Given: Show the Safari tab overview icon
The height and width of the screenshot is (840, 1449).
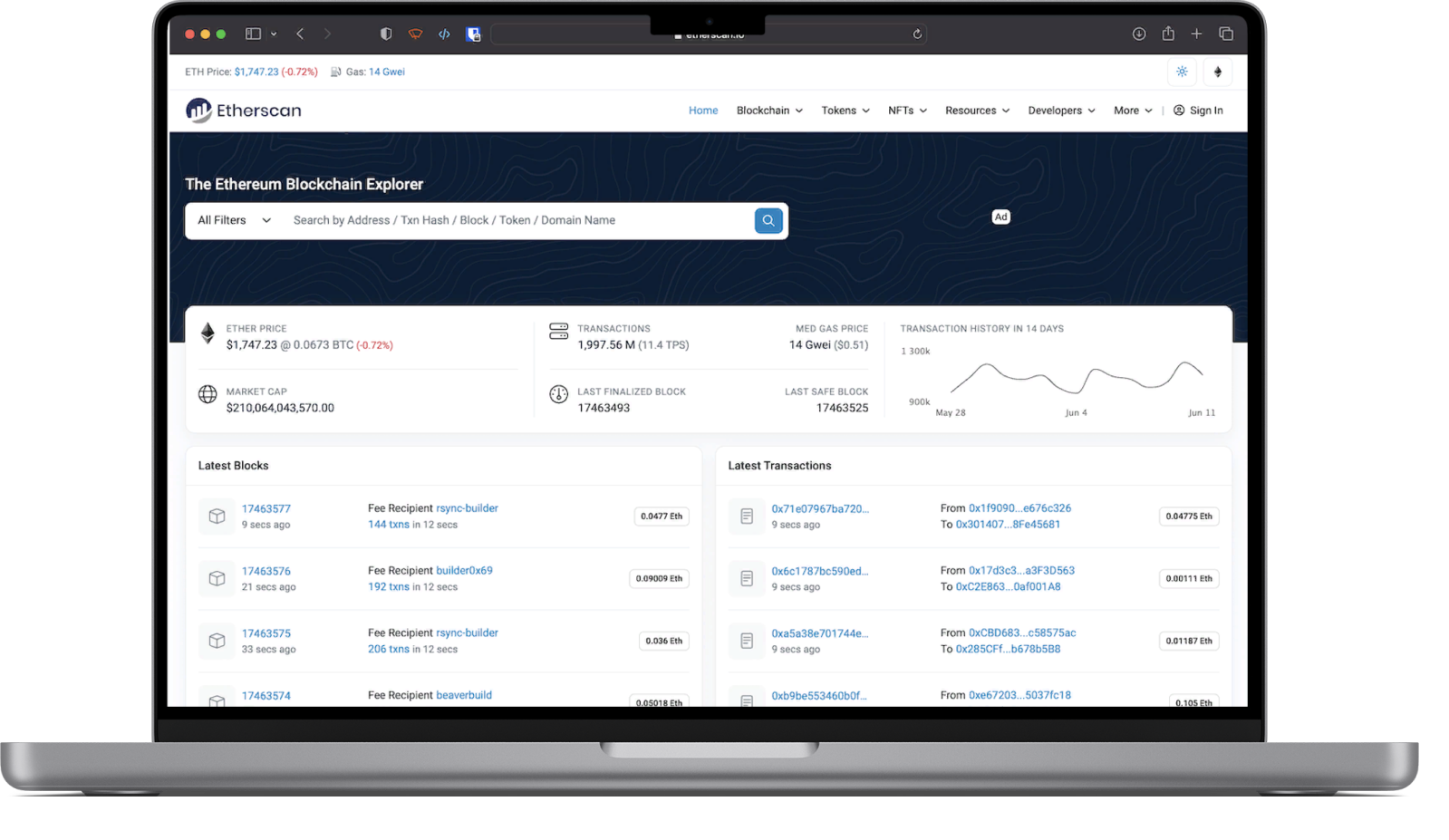Looking at the screenshot, I should [x=1226, y=34].
